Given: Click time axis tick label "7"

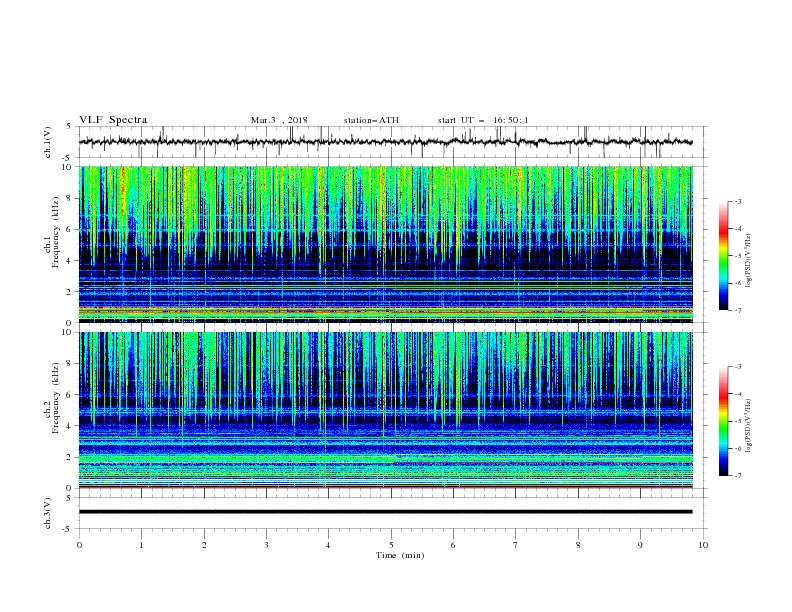Looking at the screenshot, I should (x=516, y=545).
